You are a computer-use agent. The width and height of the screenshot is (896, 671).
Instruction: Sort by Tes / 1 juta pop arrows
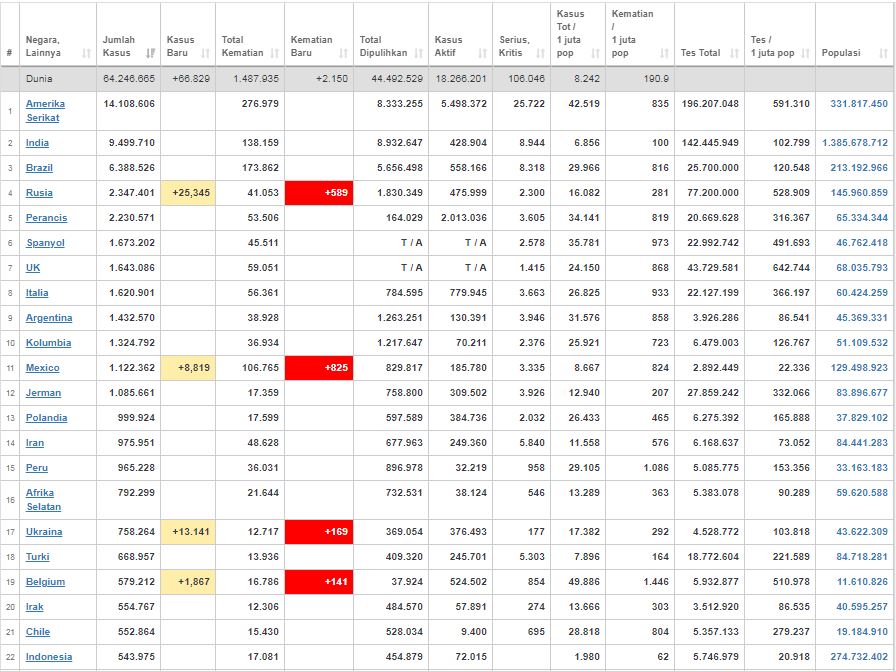[x=806, y=53]
